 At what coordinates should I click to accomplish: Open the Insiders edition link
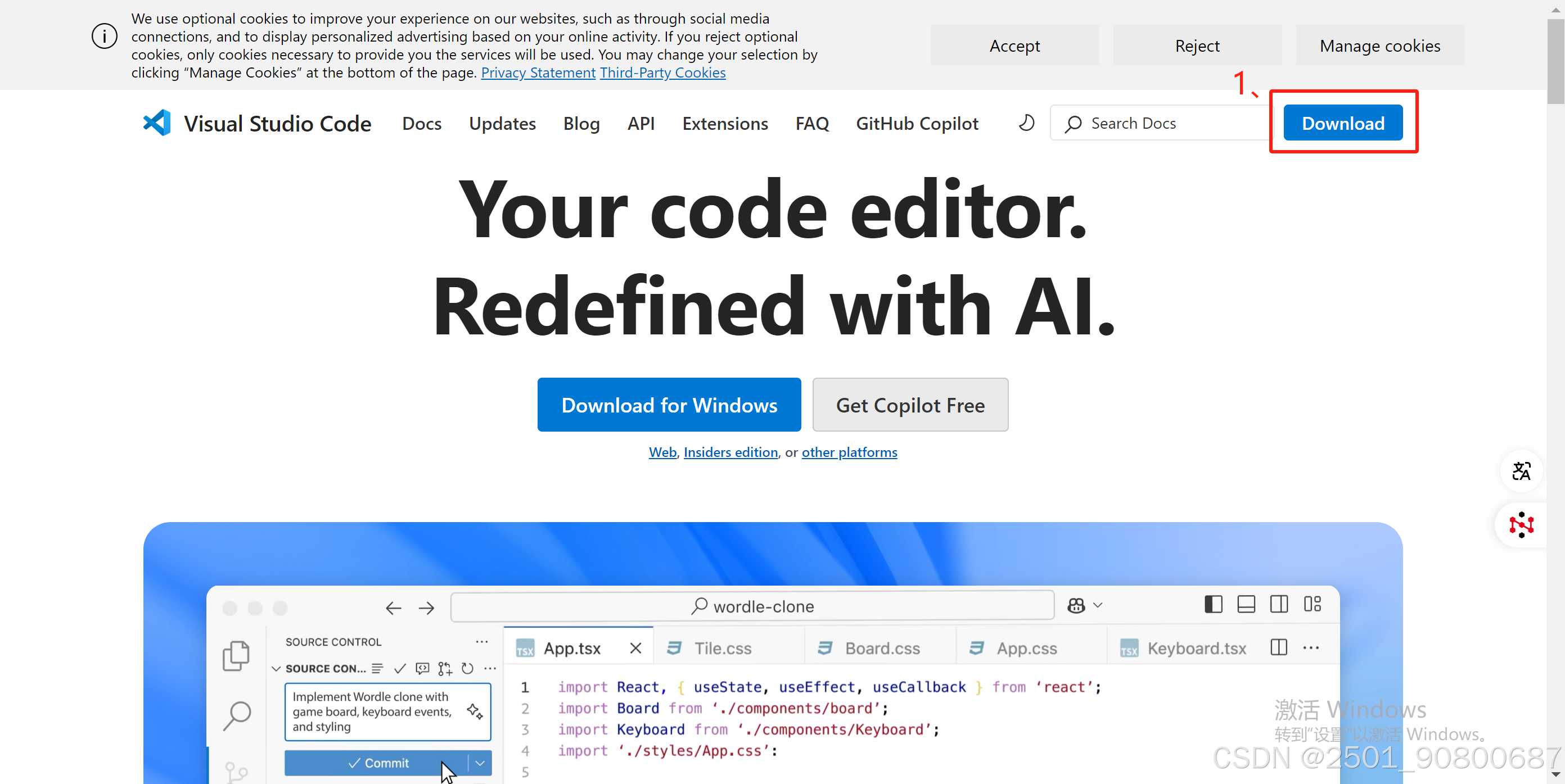click(x=730, y=452)
